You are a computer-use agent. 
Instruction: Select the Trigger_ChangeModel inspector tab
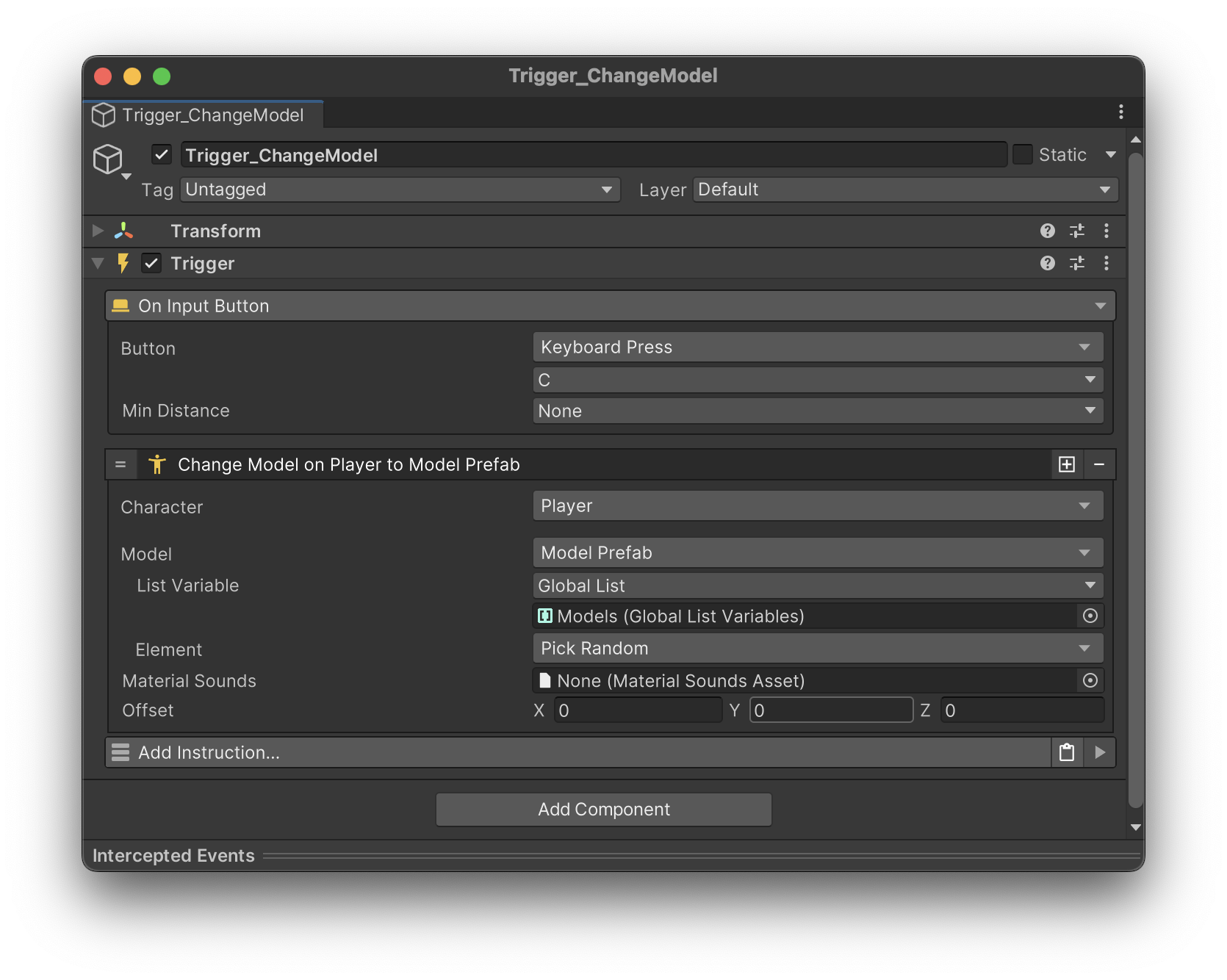204,115
